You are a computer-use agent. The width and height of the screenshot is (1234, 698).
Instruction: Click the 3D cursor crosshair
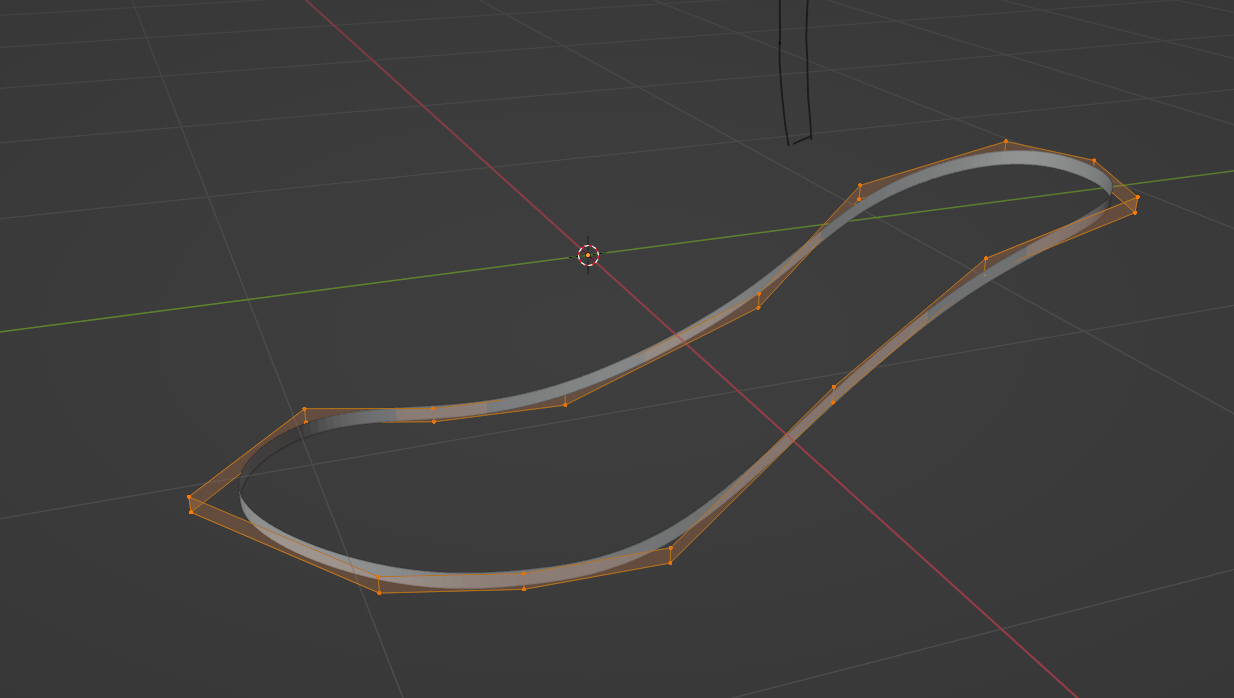pos(588,255)
